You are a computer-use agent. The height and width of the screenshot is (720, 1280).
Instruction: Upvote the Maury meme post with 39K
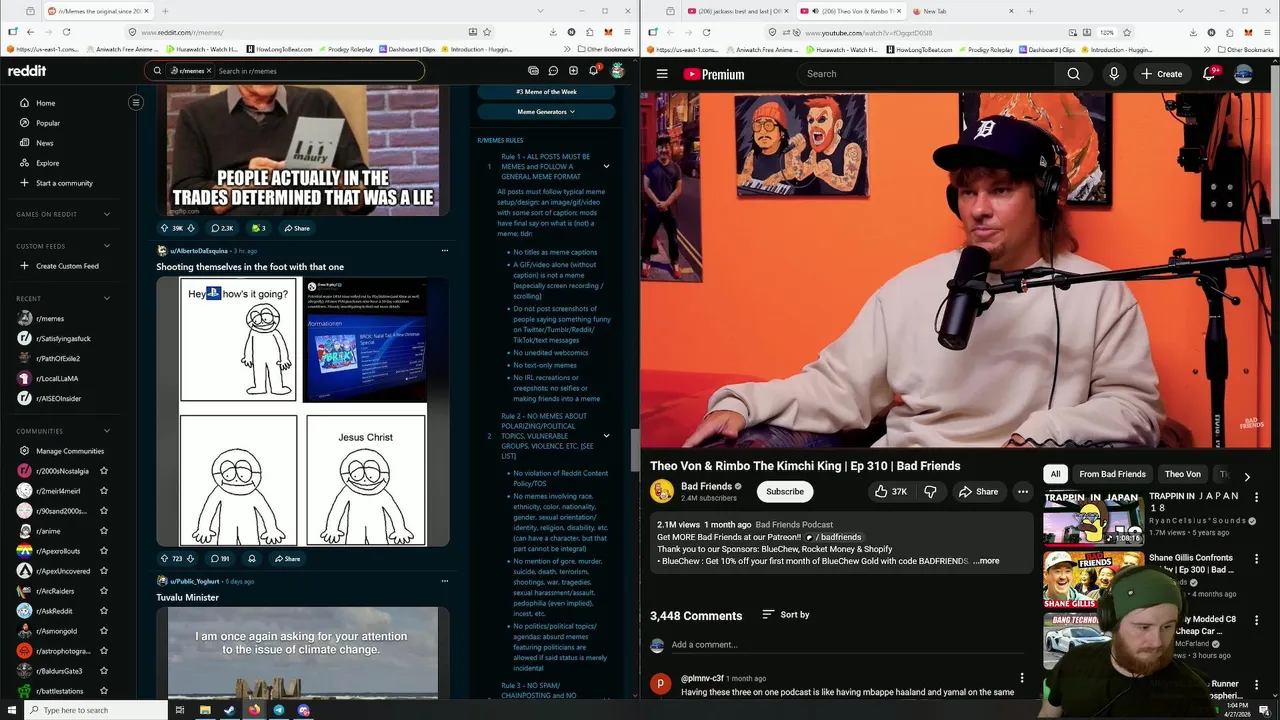pyautogui.click(x=165, y=228)
